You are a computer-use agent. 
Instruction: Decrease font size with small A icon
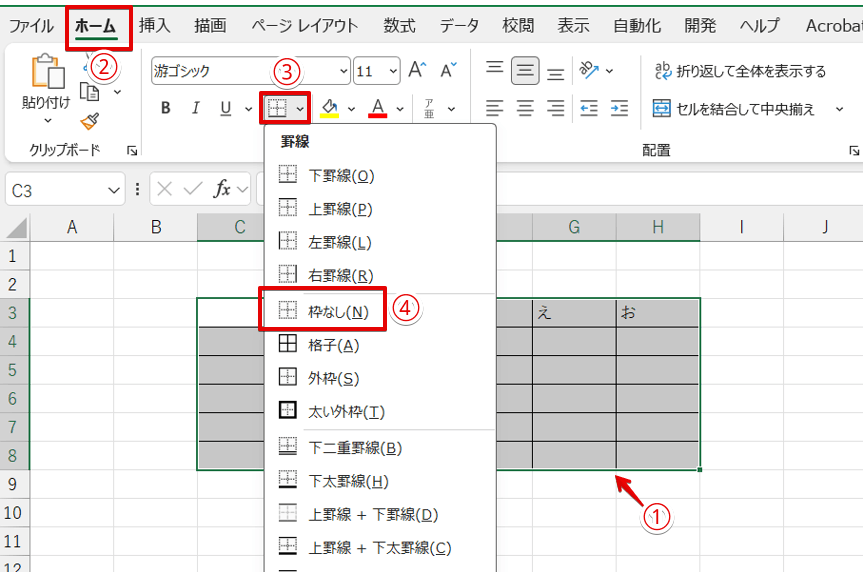point(449,70)
